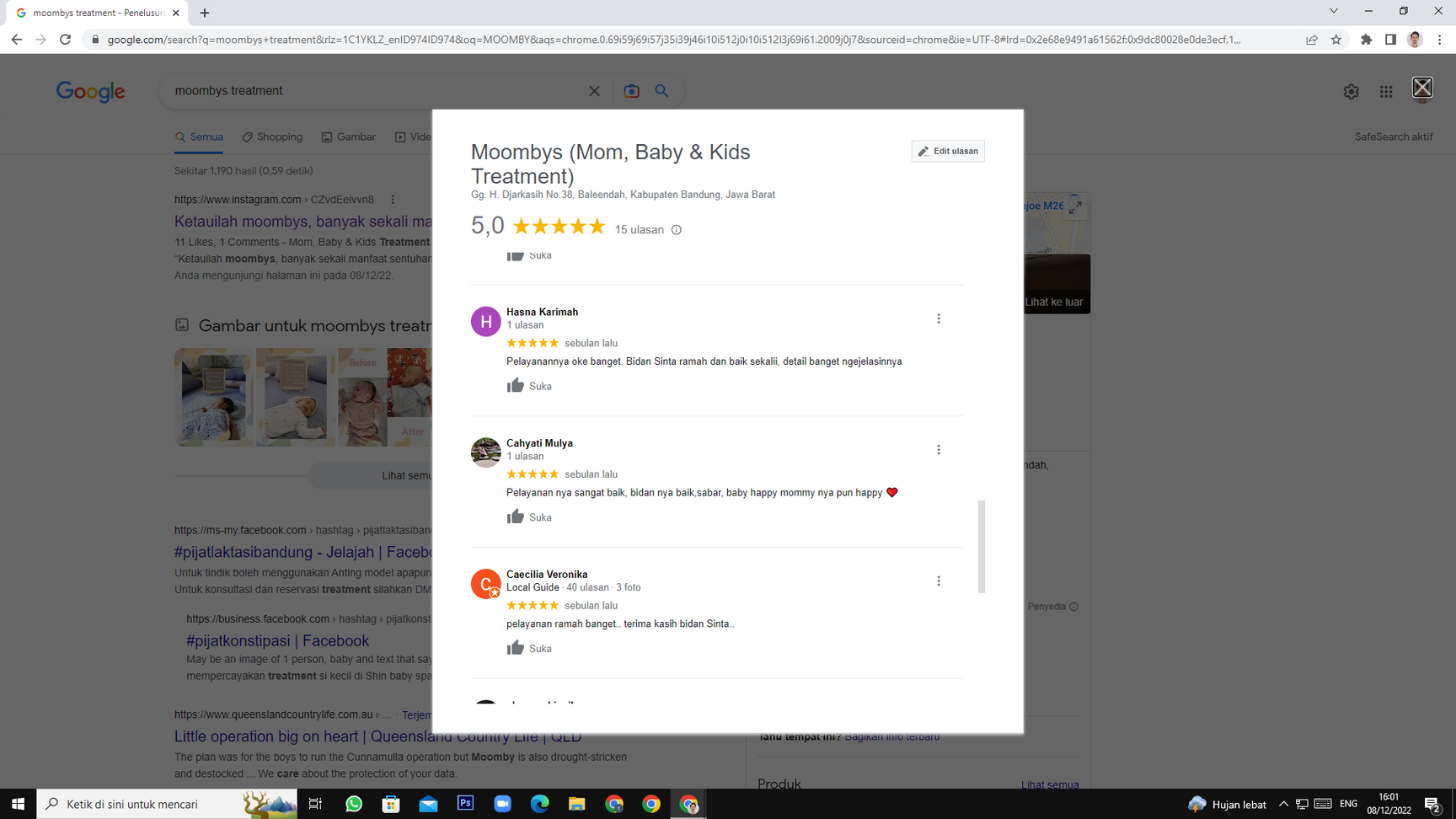Like Caecilia Veronika's review with Suka

click(x=529, y=648)
